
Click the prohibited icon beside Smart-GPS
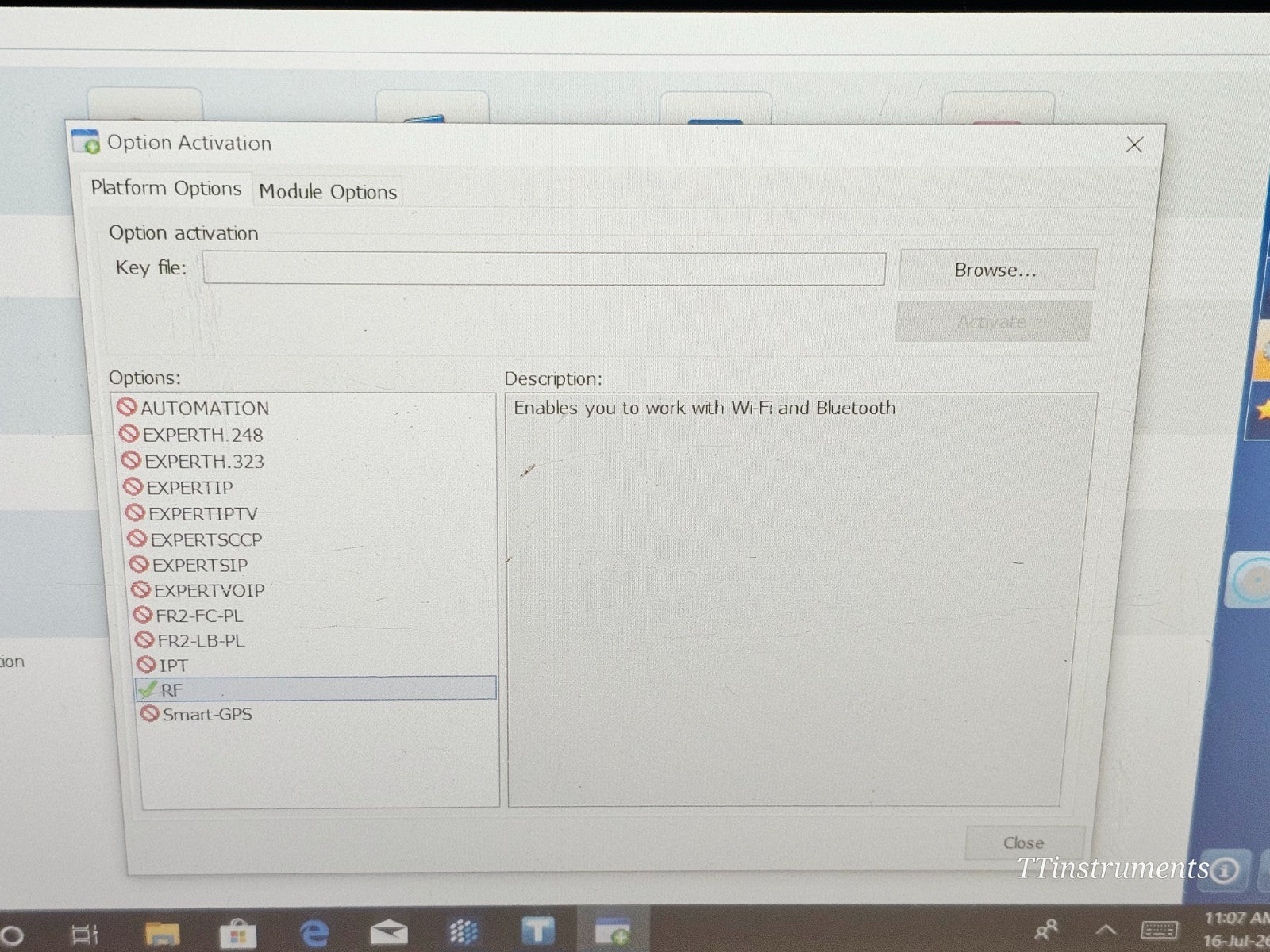149,713
